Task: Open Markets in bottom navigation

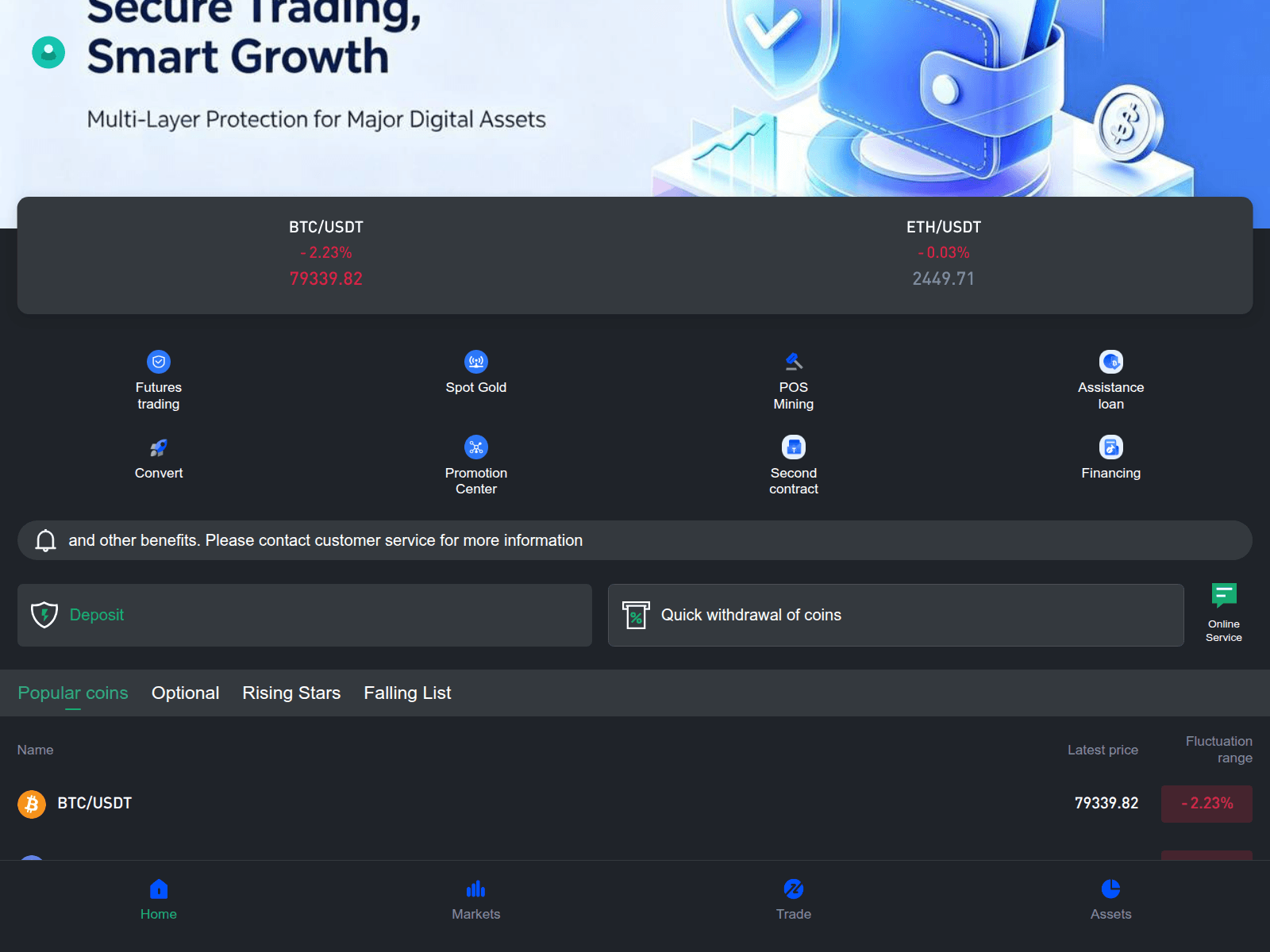Action: [x=476, y=900]
